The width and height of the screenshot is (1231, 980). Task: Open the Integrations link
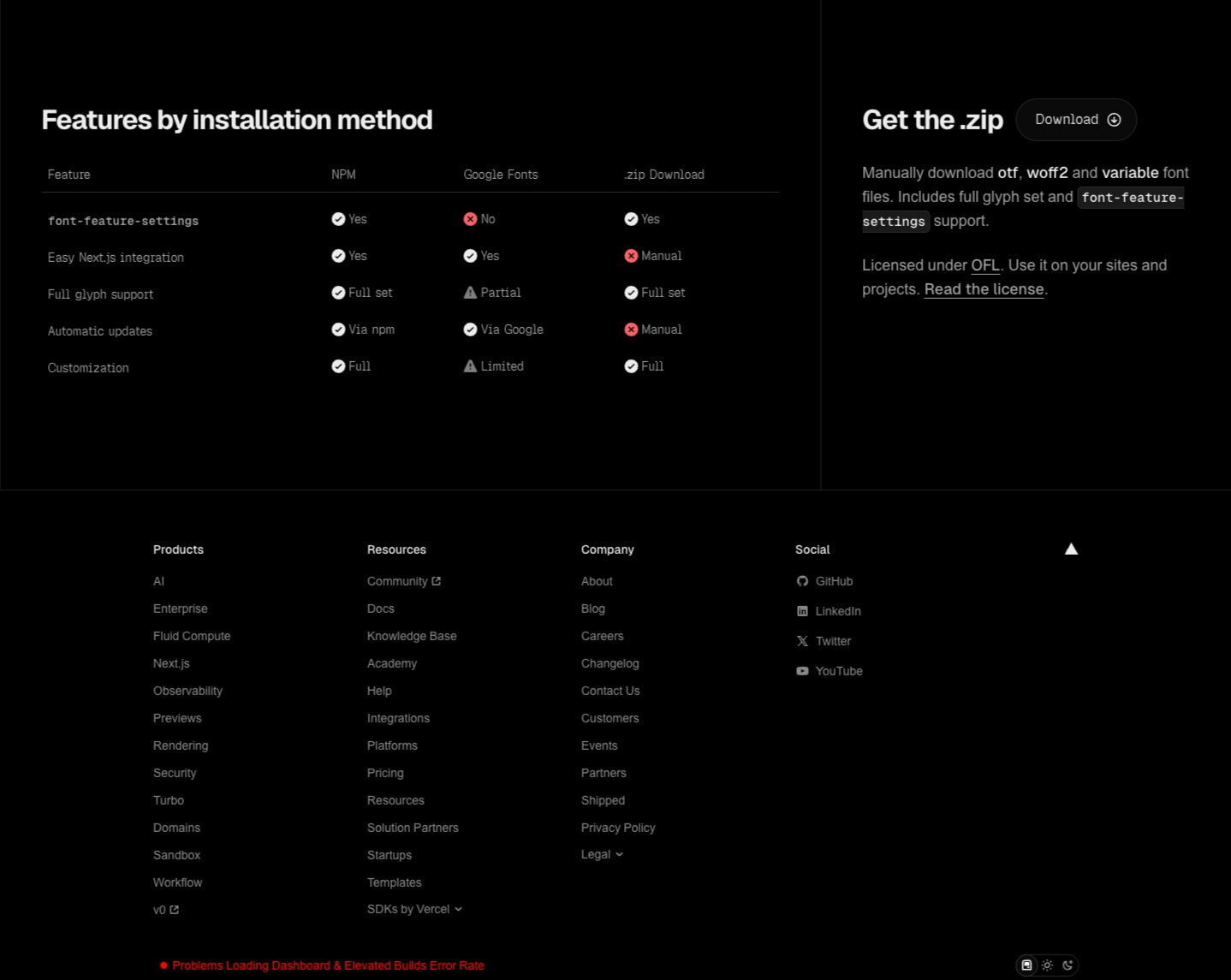398,718
